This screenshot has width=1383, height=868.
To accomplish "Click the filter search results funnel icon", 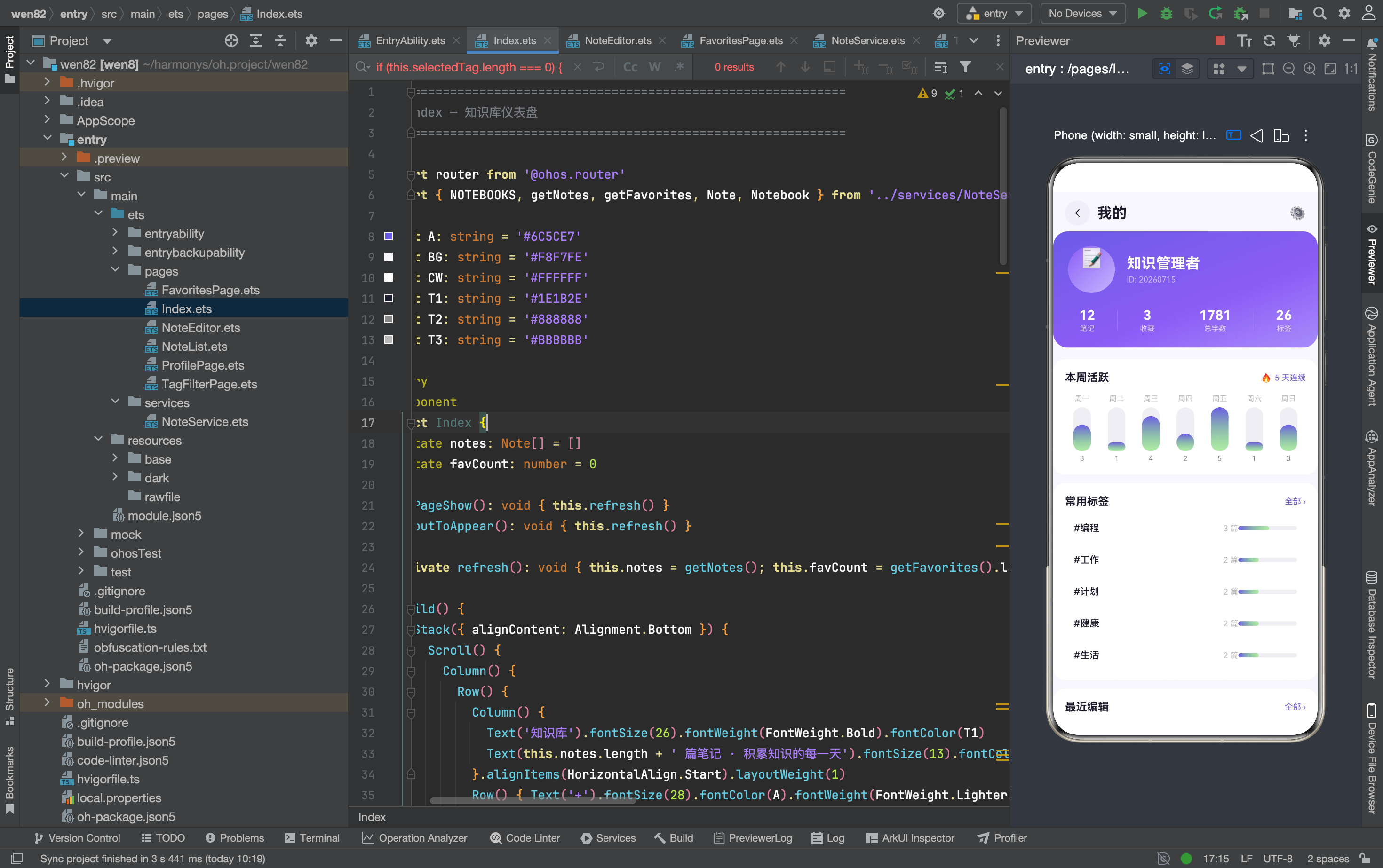I will (x=965, y=67).
